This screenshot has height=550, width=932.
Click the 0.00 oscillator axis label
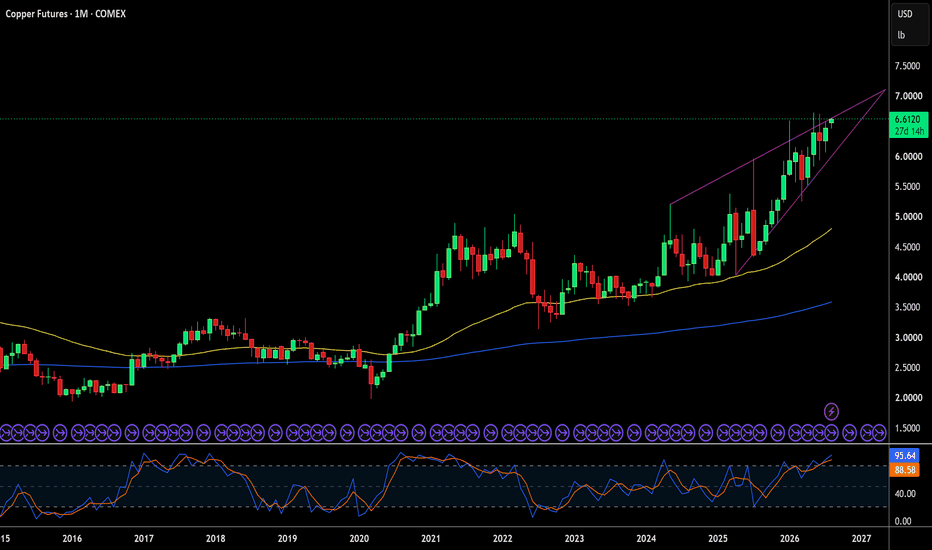(903, 521)
